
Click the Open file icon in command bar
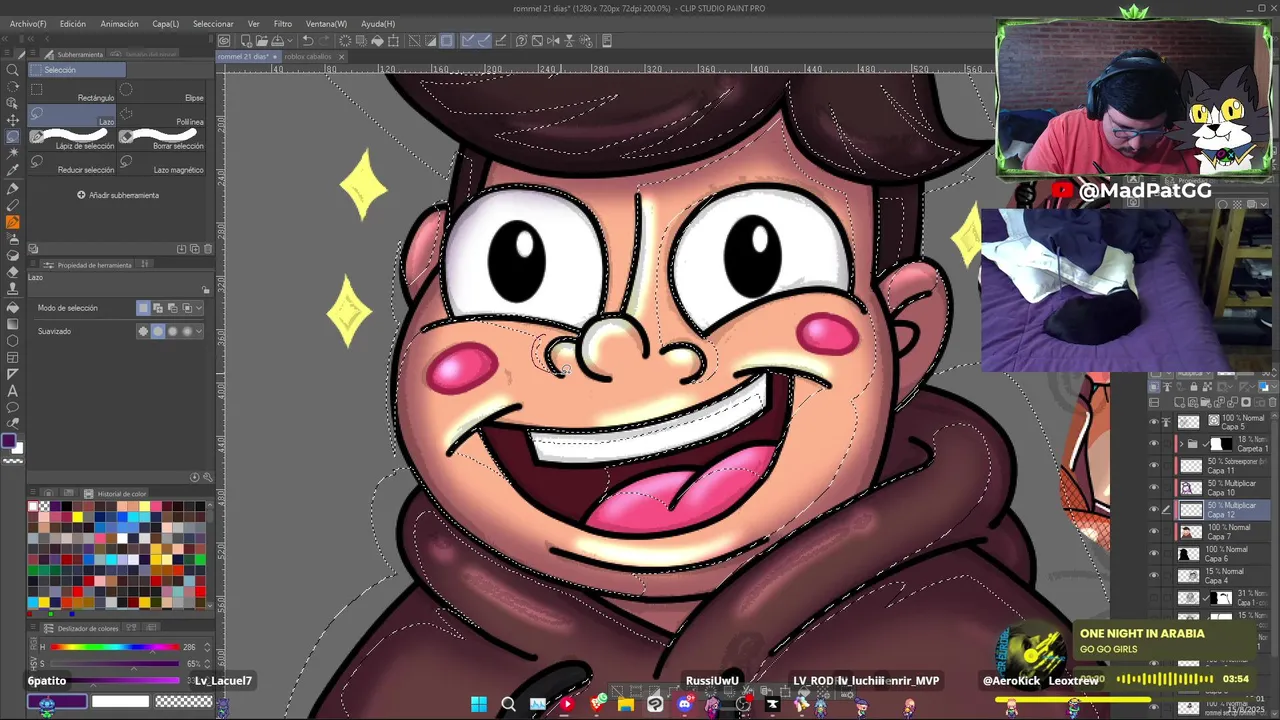click(260, 41)
